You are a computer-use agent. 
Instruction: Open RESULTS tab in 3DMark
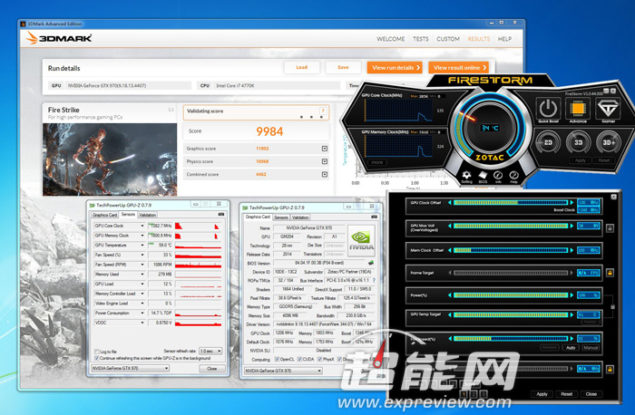click(x=479, y=39)
